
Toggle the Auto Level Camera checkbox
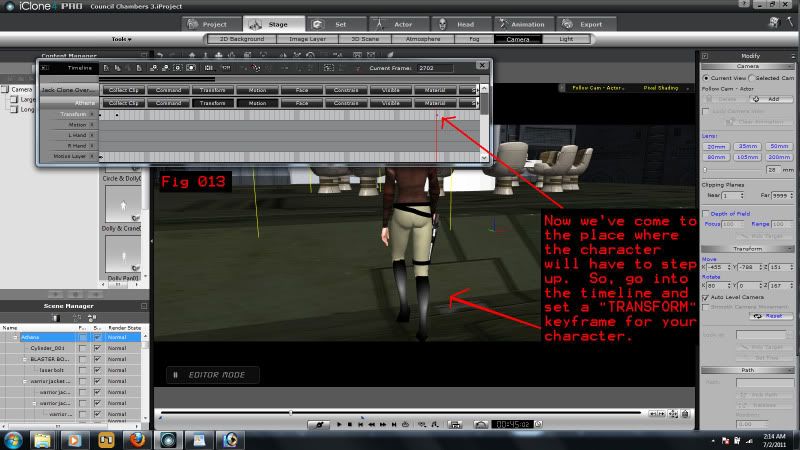[706, 297]
